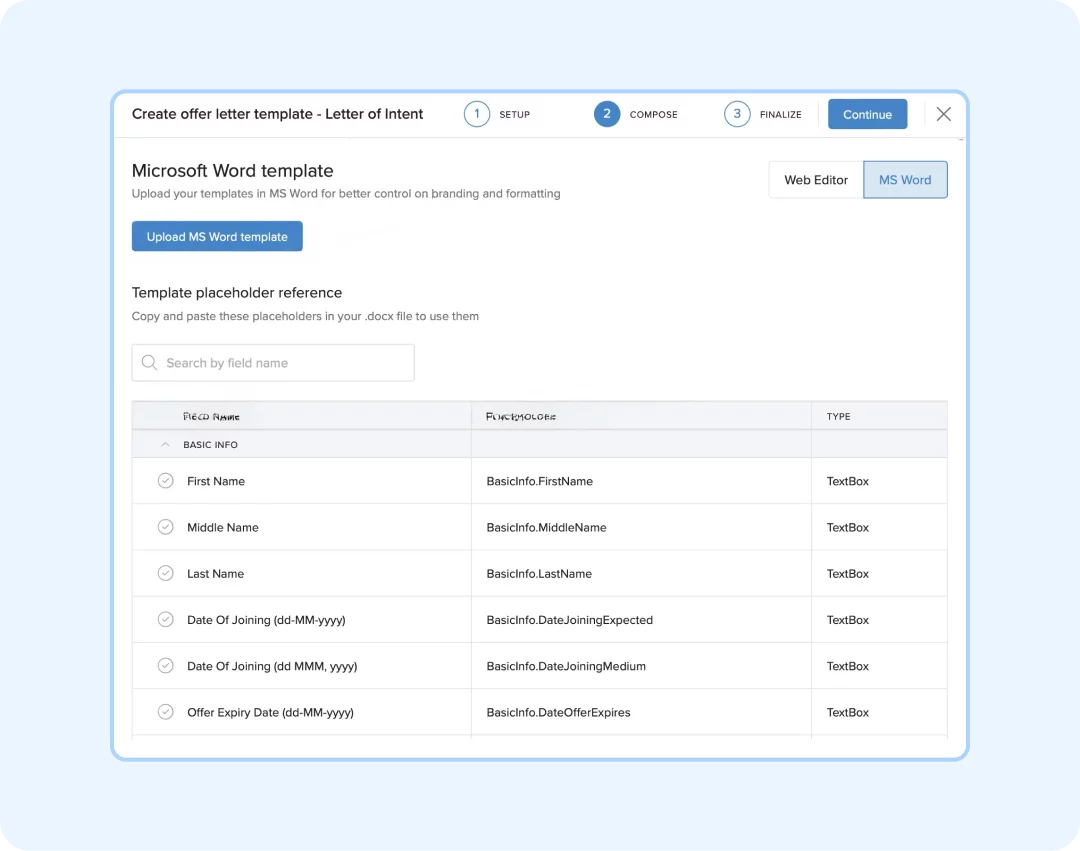
Task: Switch to the Web Editor tab
Action: click(816, 180)
